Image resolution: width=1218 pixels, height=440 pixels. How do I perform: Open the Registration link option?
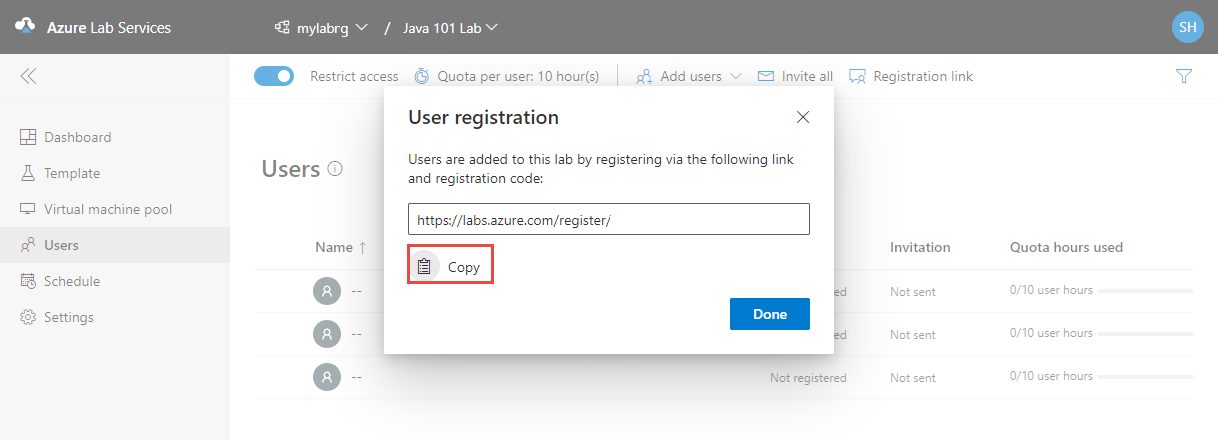point(911,76)
